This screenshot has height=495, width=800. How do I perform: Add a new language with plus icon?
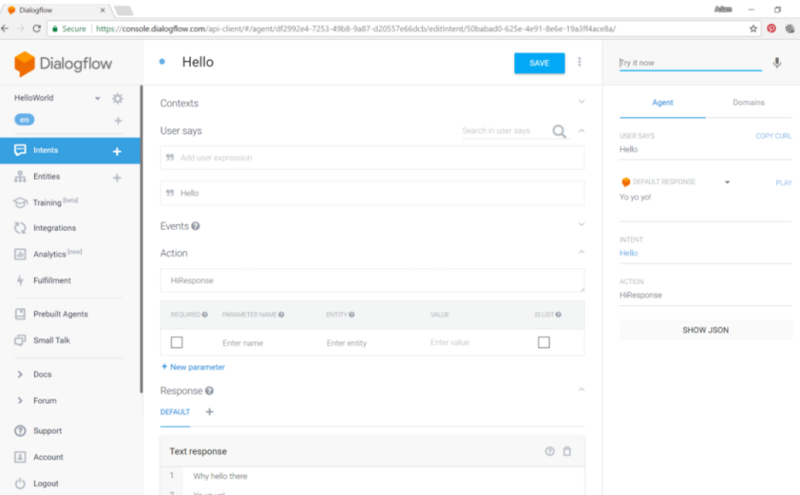tap(118, 120)
